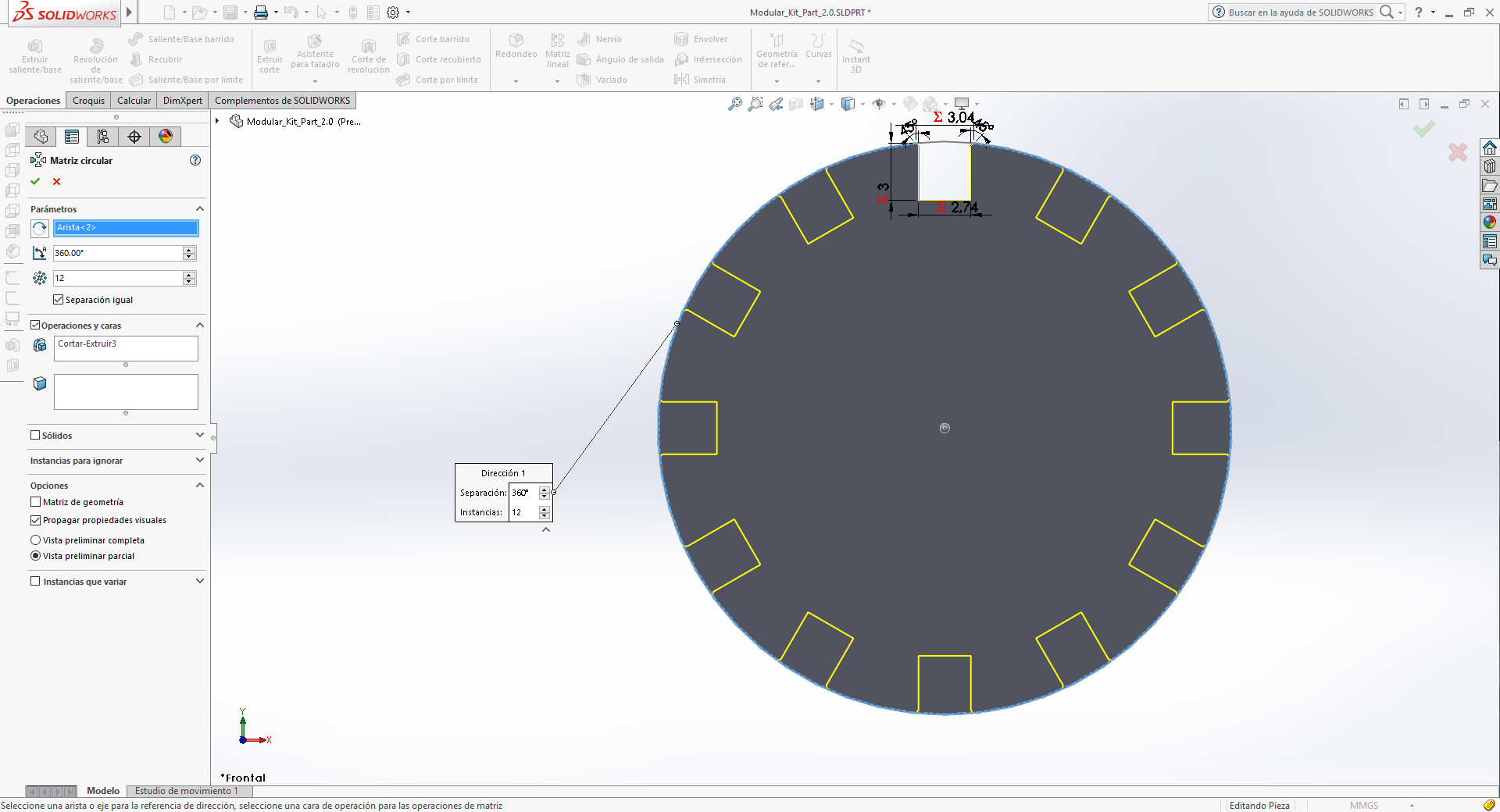Reverse the pattern direction button
The image size is (1500, 812).
(40, 228)
